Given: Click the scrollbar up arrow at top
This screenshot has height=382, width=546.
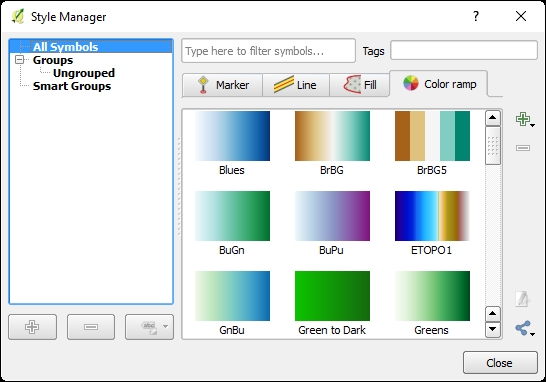Looking at the screenshot, I should coord(493,118).
